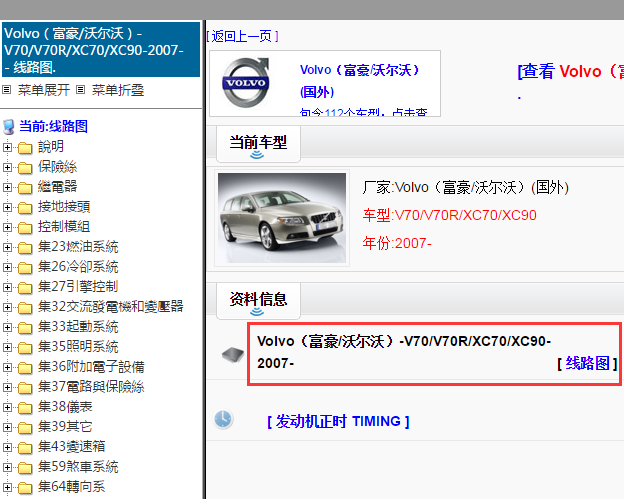Expand the 集43變速箱 tree node
The width and height of the screenshot is (624, 499).
(x=7, y=447)
